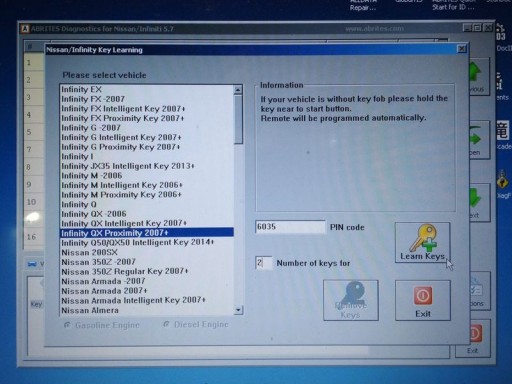Viewport: 512px width, 384px height.
Task: Select Nissan 350Z -2007
Action: (x=147, y=262)
